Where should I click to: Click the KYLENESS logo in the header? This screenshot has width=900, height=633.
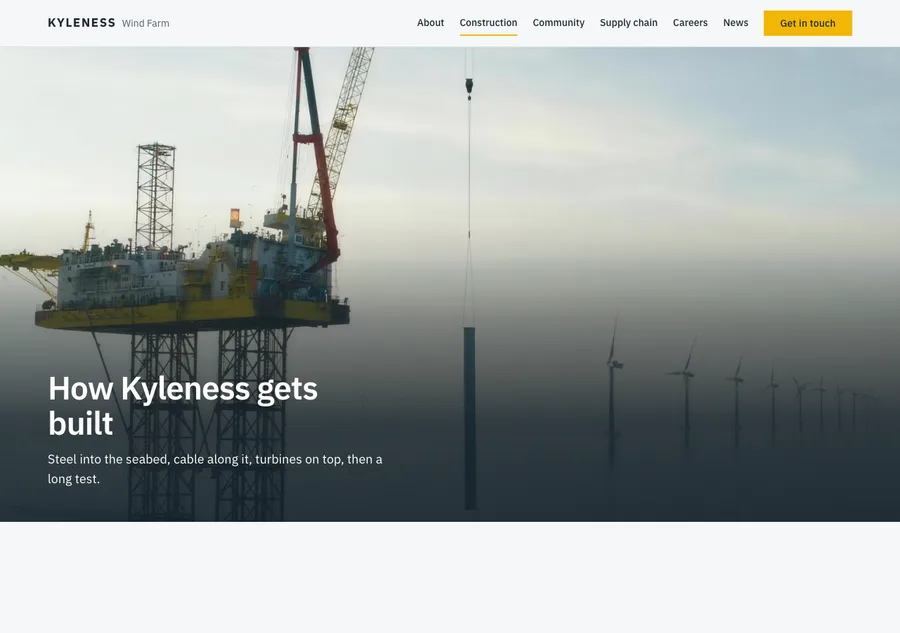coord(82,23)
